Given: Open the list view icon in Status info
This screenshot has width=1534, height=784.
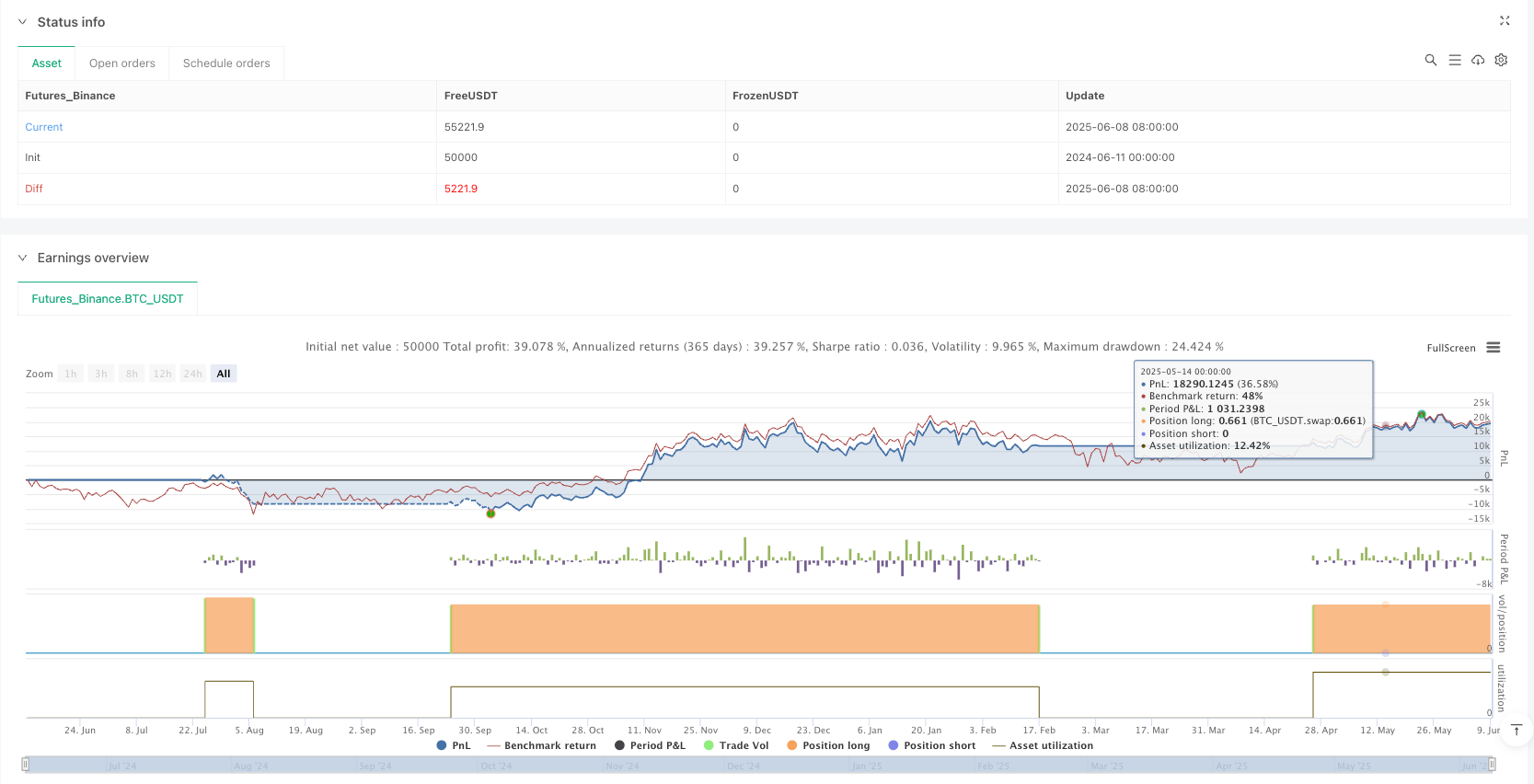Looking at the screenshot, I should pyautogui.click(x=1455, y=60).
